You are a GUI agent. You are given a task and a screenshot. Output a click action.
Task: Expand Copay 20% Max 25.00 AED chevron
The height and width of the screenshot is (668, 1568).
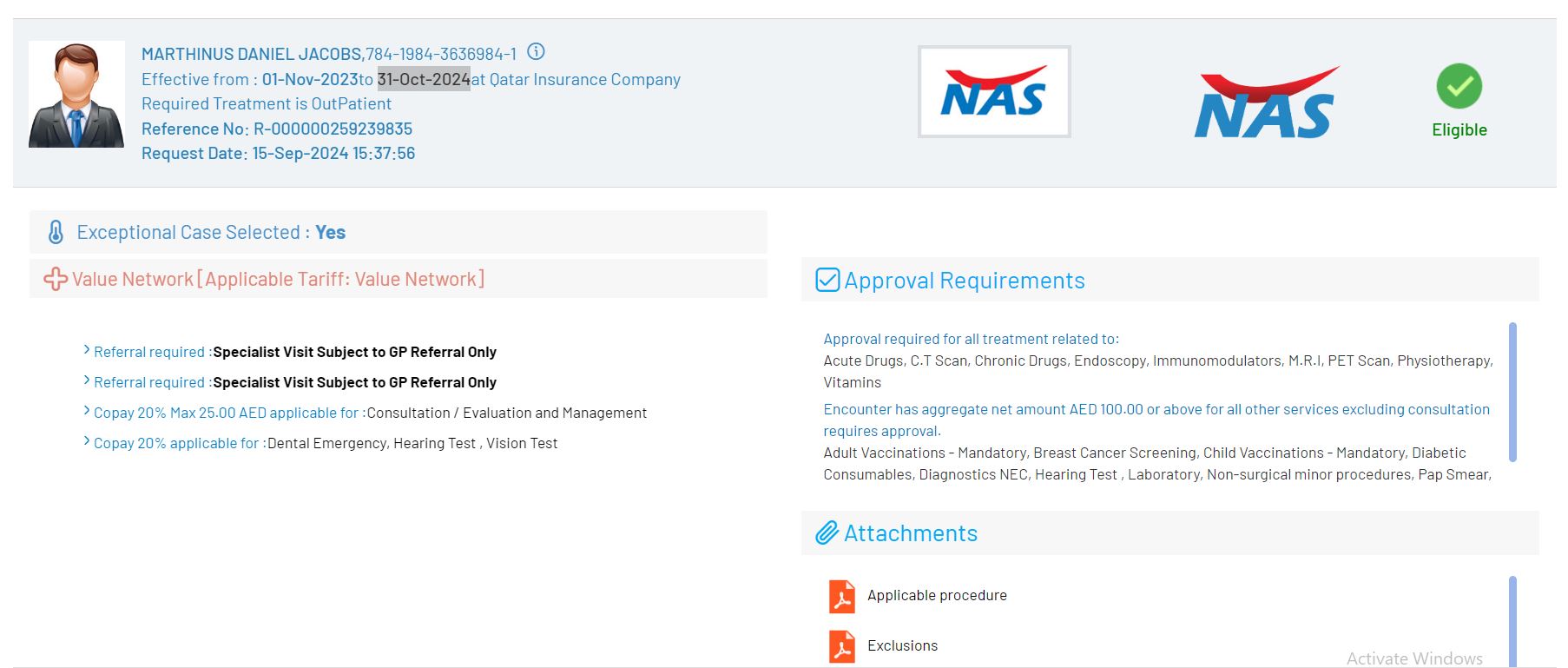click(x=87, y=411)
